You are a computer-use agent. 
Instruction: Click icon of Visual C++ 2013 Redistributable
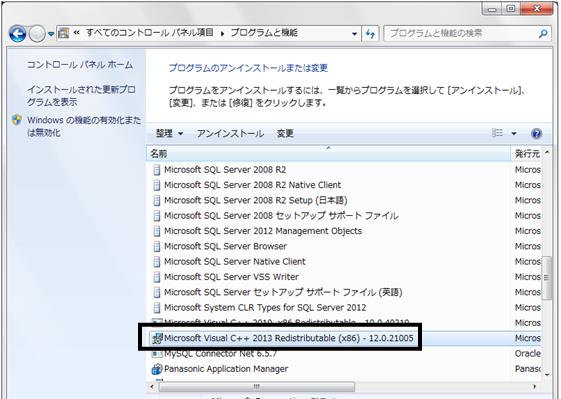click(x=157, y=338)
